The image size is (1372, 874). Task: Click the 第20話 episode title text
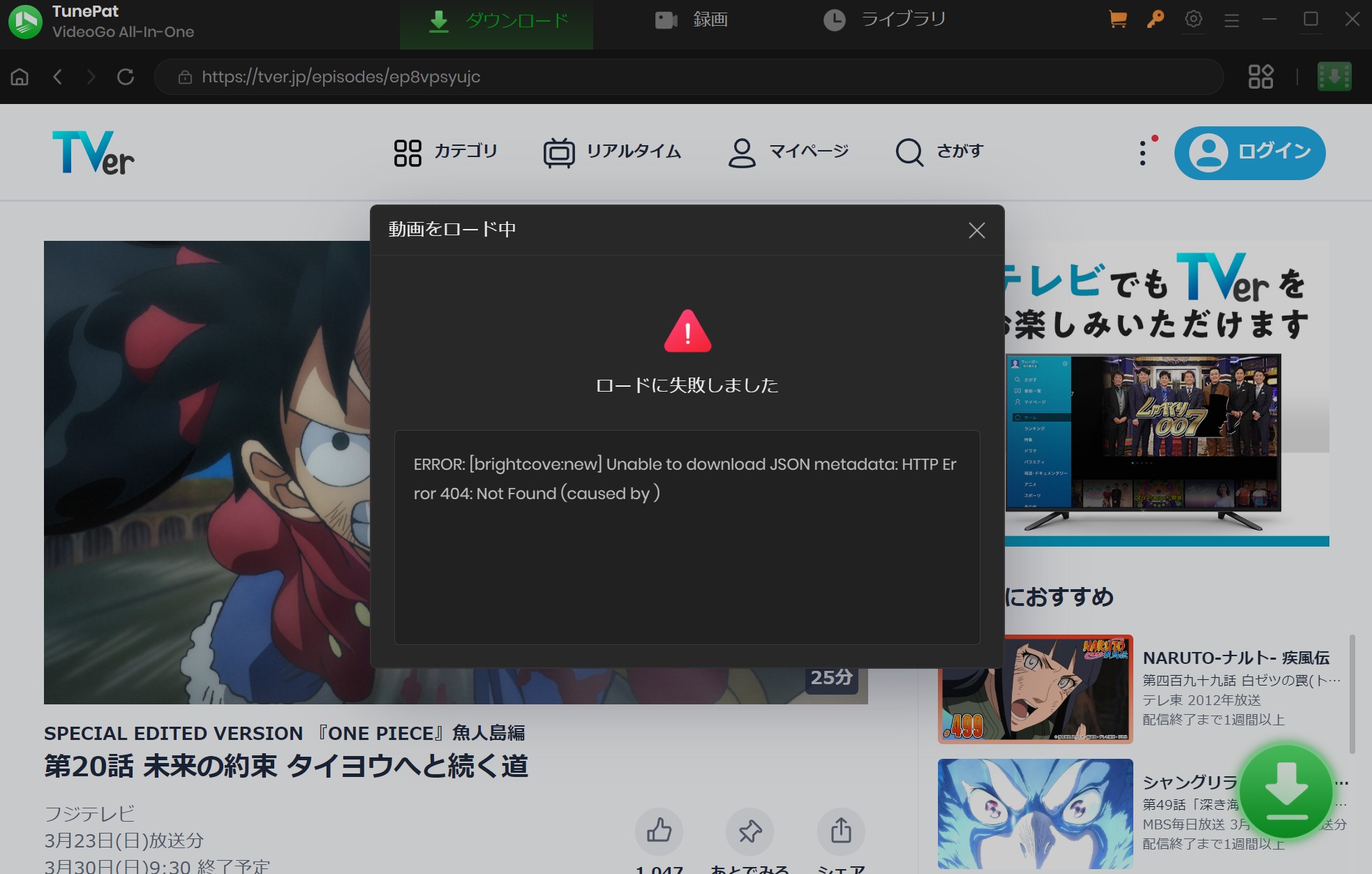286,766
